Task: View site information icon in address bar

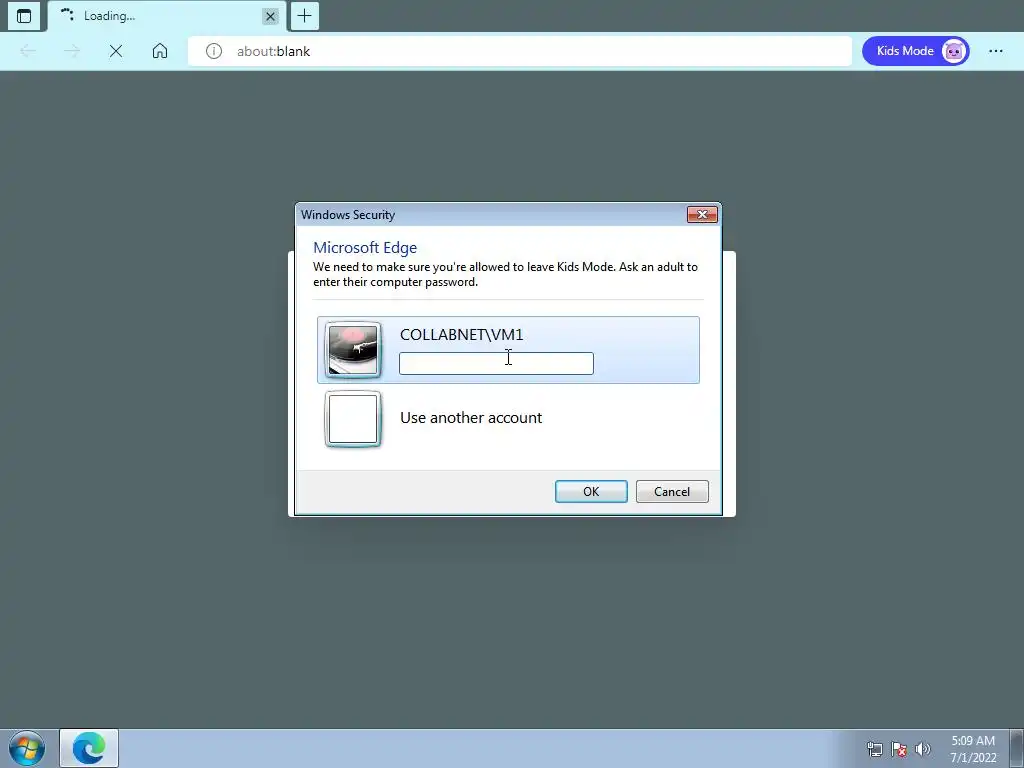Action: coord(214,51)
